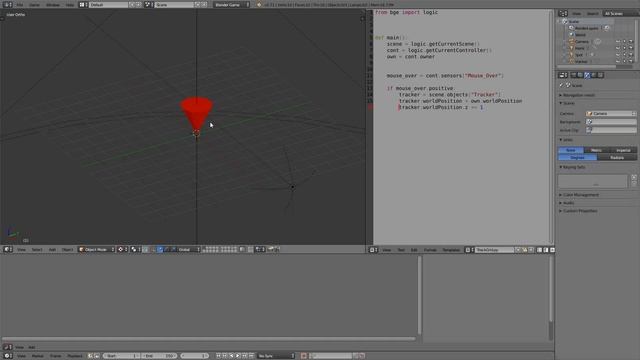The width and height of the screenshot is (640, 360).
Task: Add a new keying set
Action: [x=634, y=178]
